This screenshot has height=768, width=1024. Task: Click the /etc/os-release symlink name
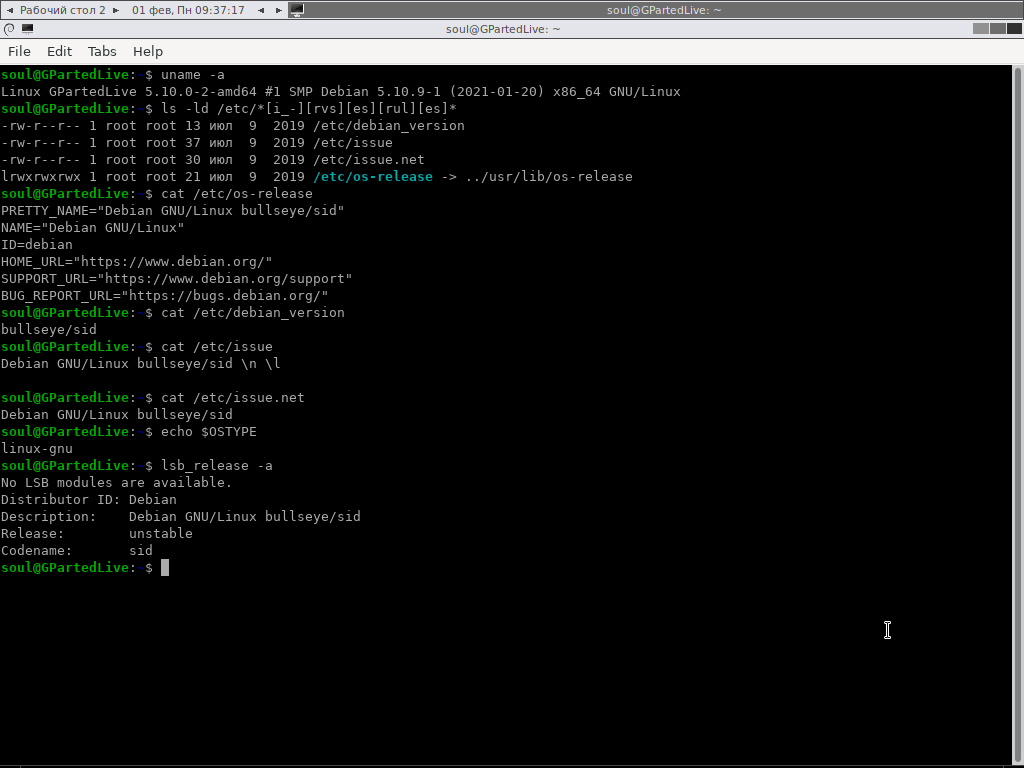pyautogui.click(x=373, y=176)
